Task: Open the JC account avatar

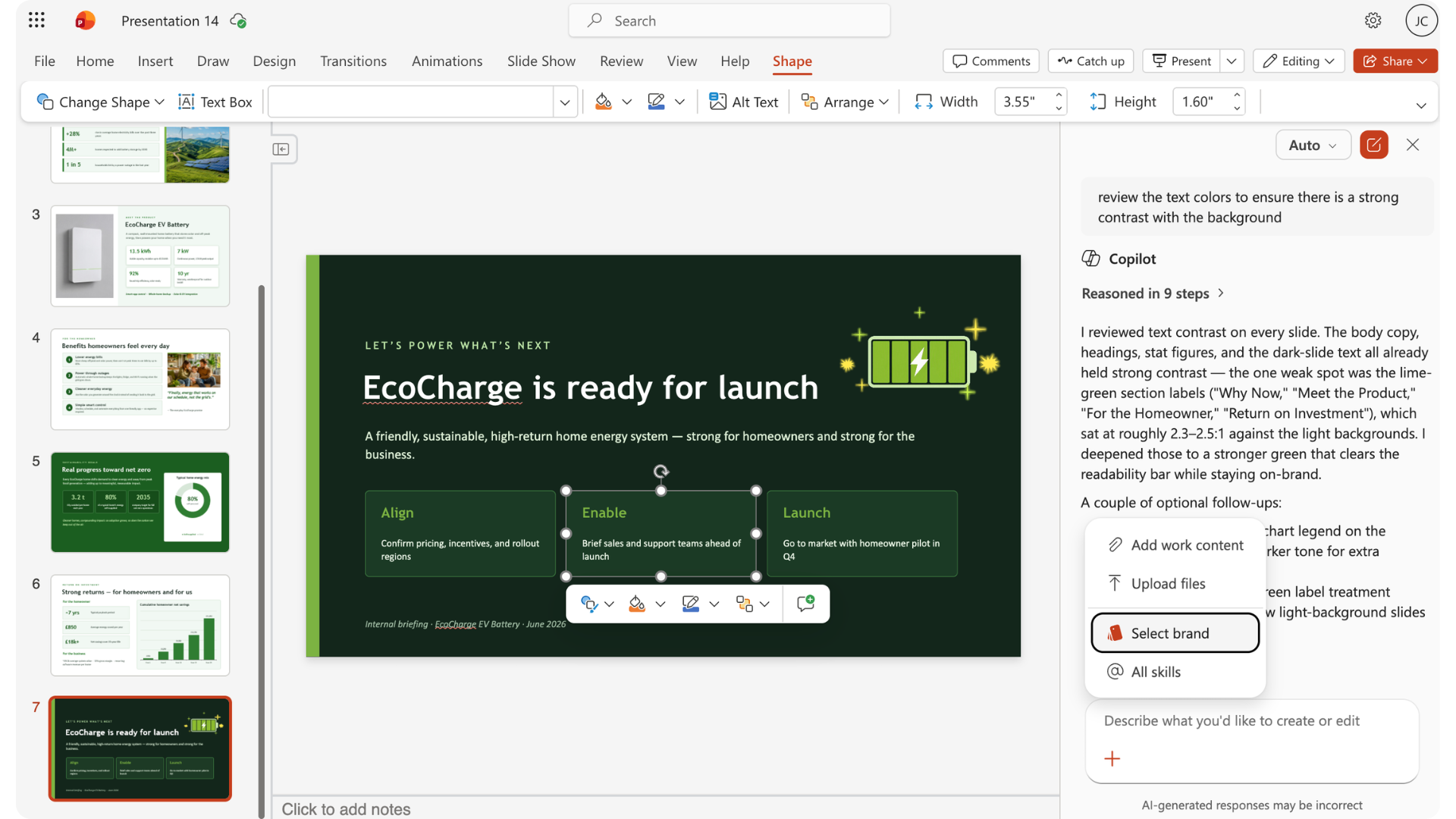Action: [1421, 20]
